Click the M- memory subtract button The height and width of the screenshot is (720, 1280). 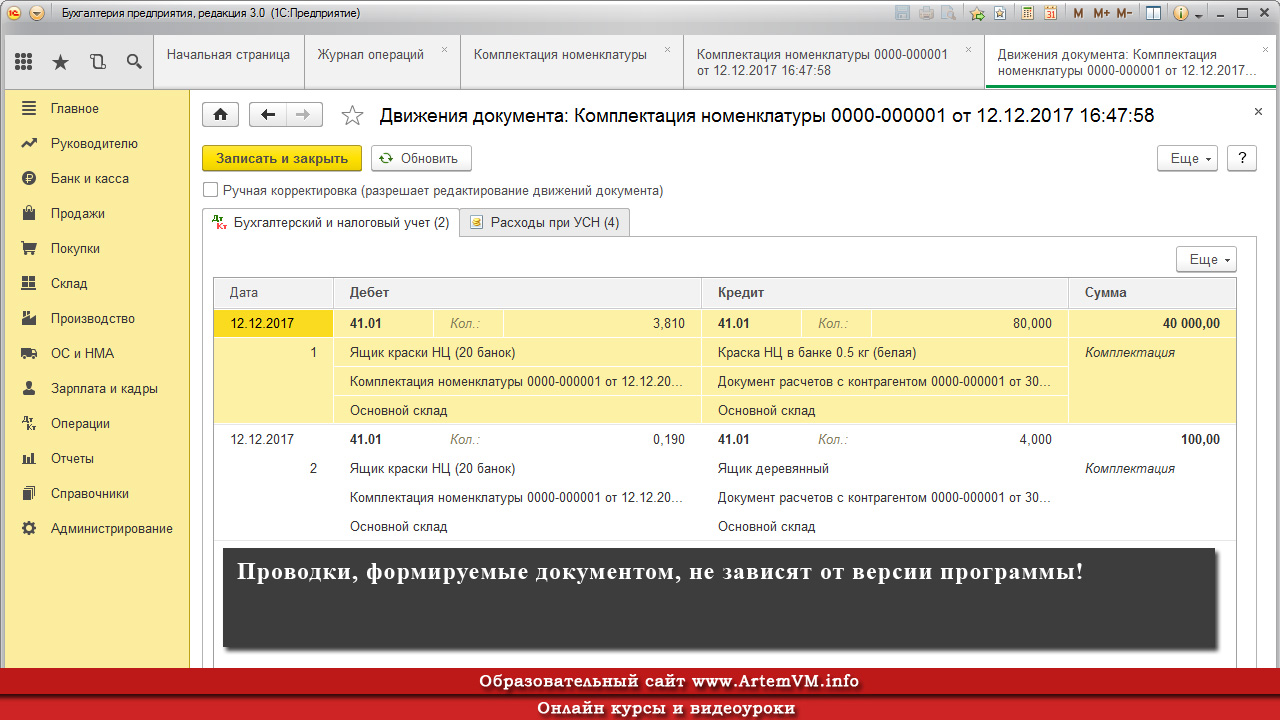coord(1125,13)
